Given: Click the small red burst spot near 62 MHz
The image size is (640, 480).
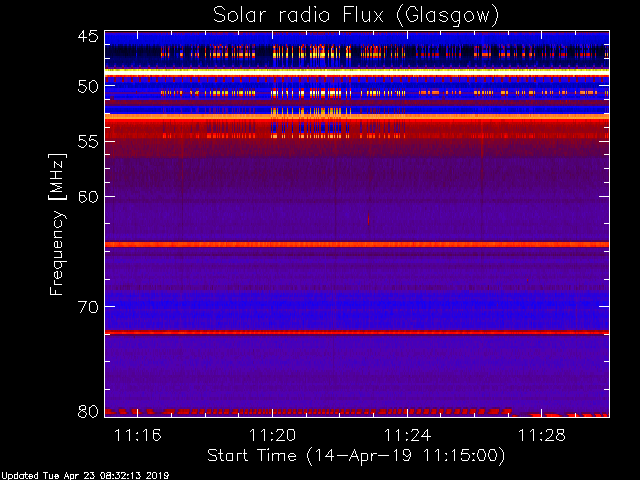Looking at the screenshot, I should click(x=369, y=219).
